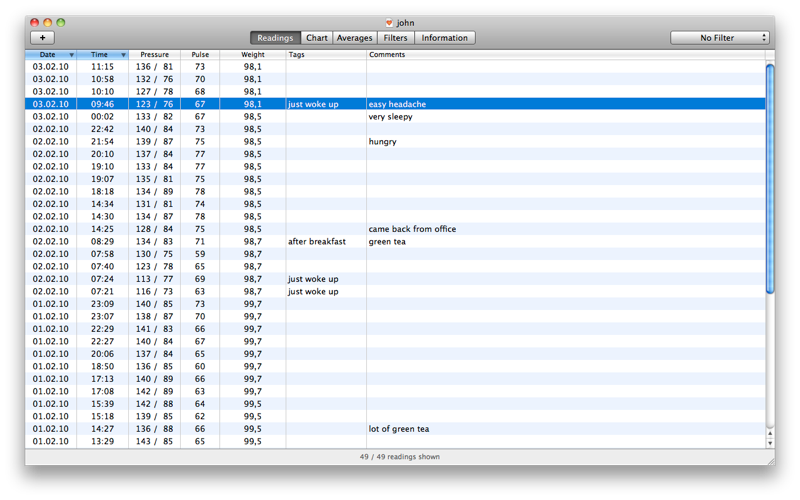Click the Weight column header
This screenshot has width=800, height=500.
[x=253, y=55]
